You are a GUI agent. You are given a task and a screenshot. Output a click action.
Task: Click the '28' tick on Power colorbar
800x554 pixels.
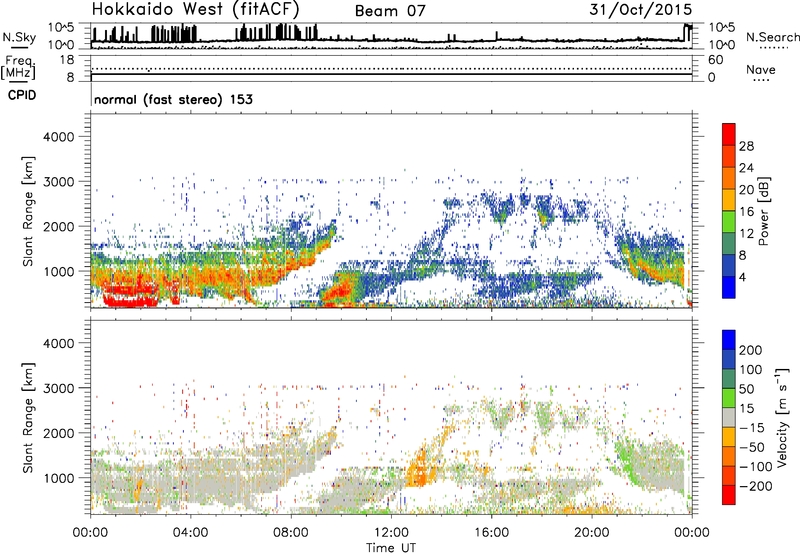(746, 146)
